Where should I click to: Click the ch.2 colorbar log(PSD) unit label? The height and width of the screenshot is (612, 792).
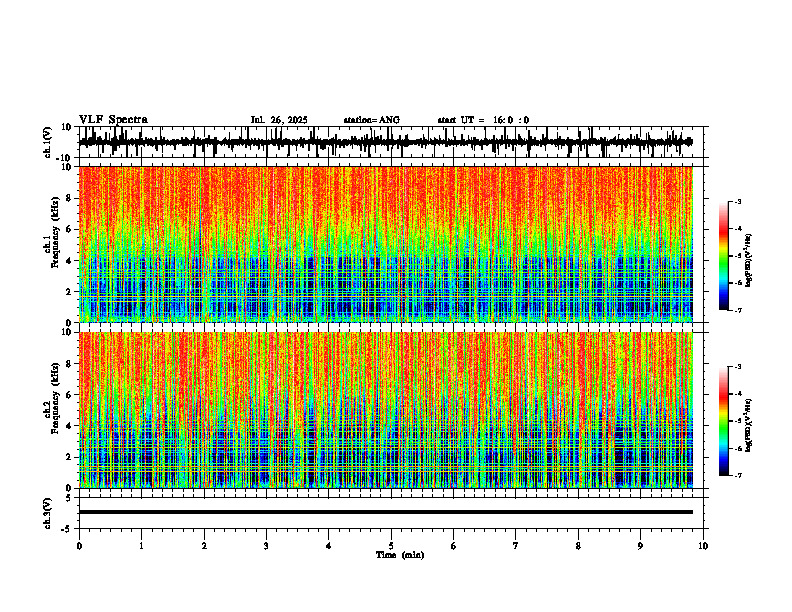[x=748, y=425]
